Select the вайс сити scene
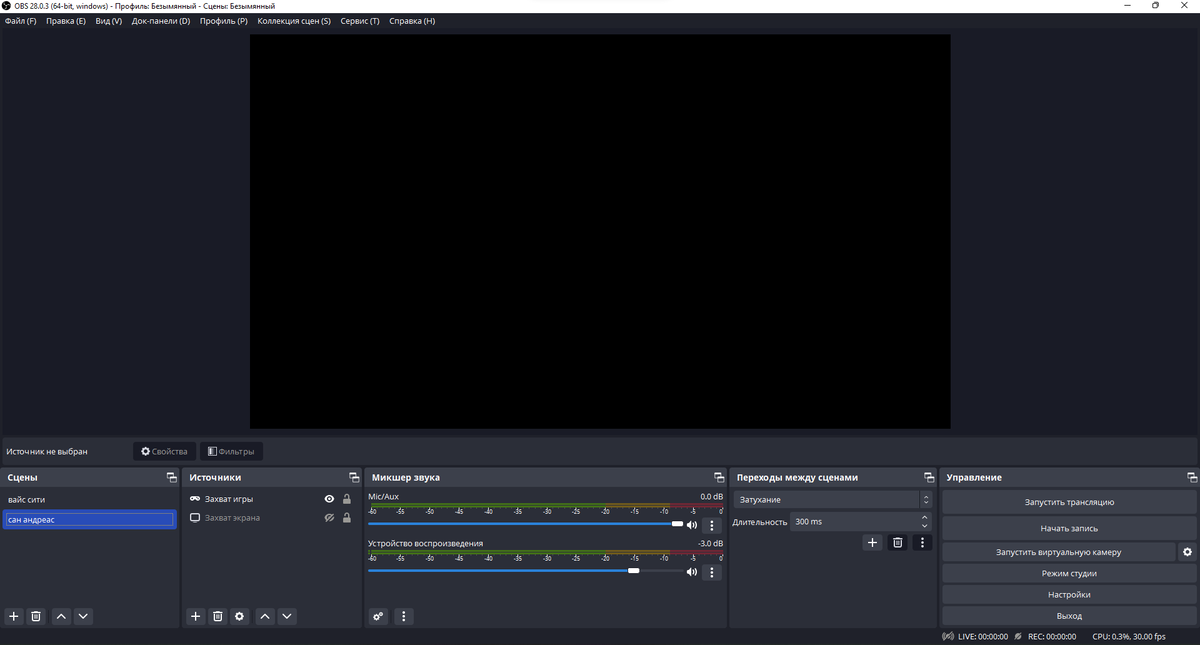 pos(90,499)
